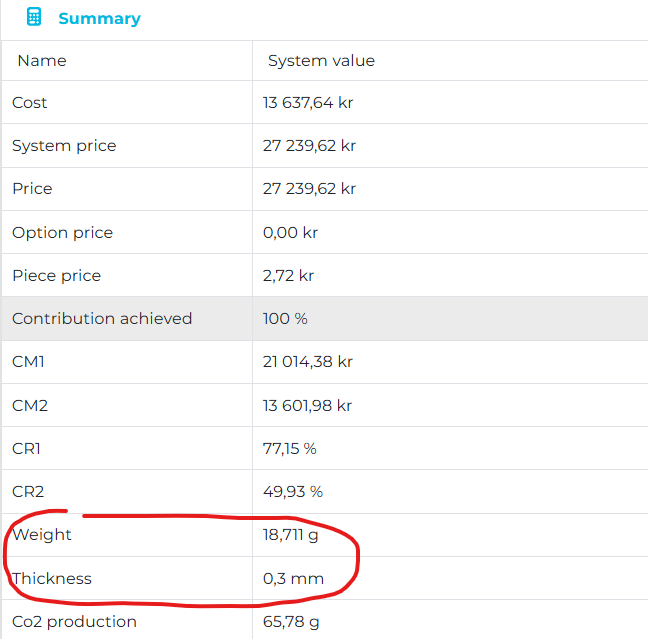Click the CM1 value 21 014,38 kr
Image resolution: width=648 pixels, height=639 pixels.
(308, 362)
